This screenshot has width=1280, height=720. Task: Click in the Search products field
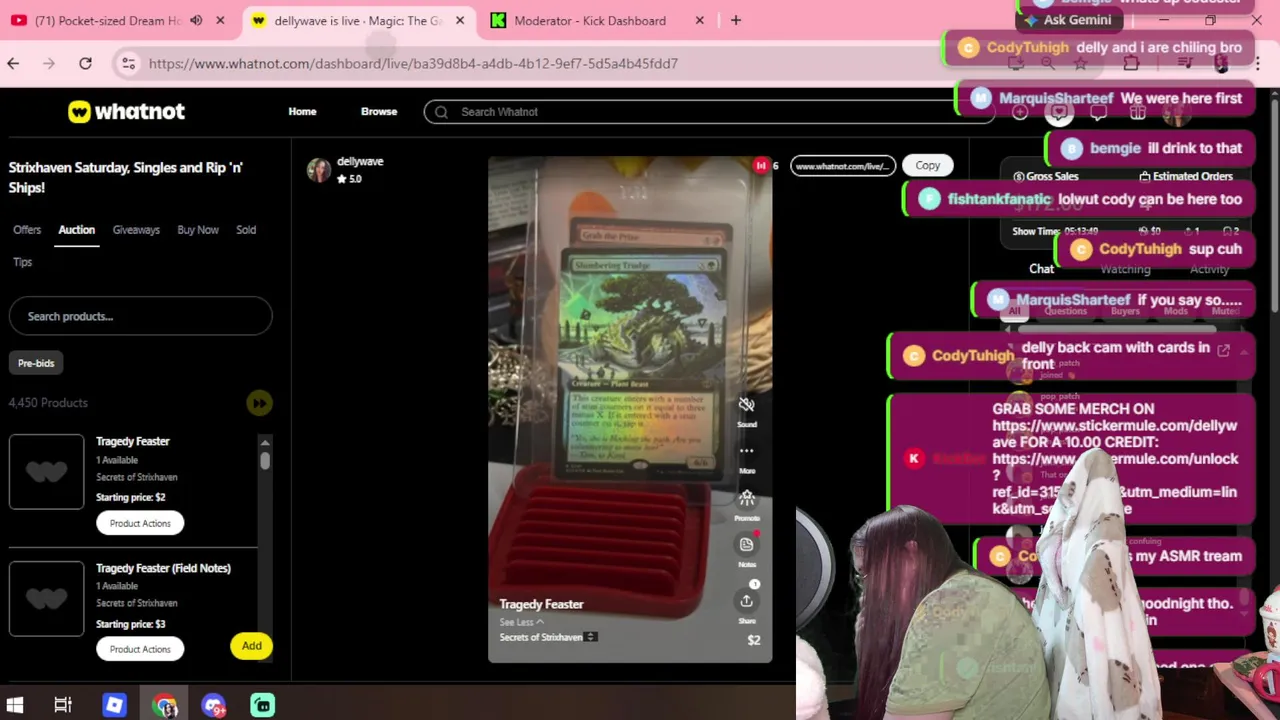click(140, 316)
